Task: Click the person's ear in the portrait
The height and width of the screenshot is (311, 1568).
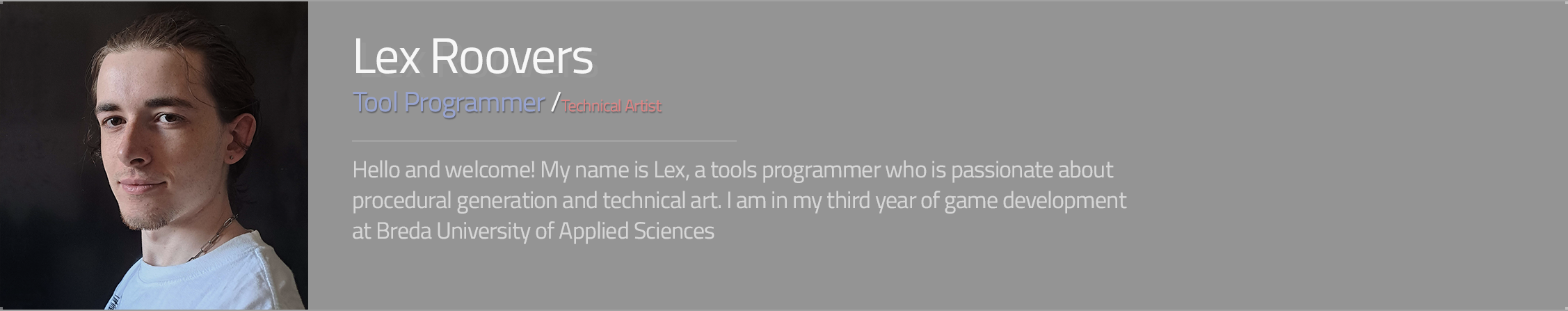Action: tap(240, 136)
